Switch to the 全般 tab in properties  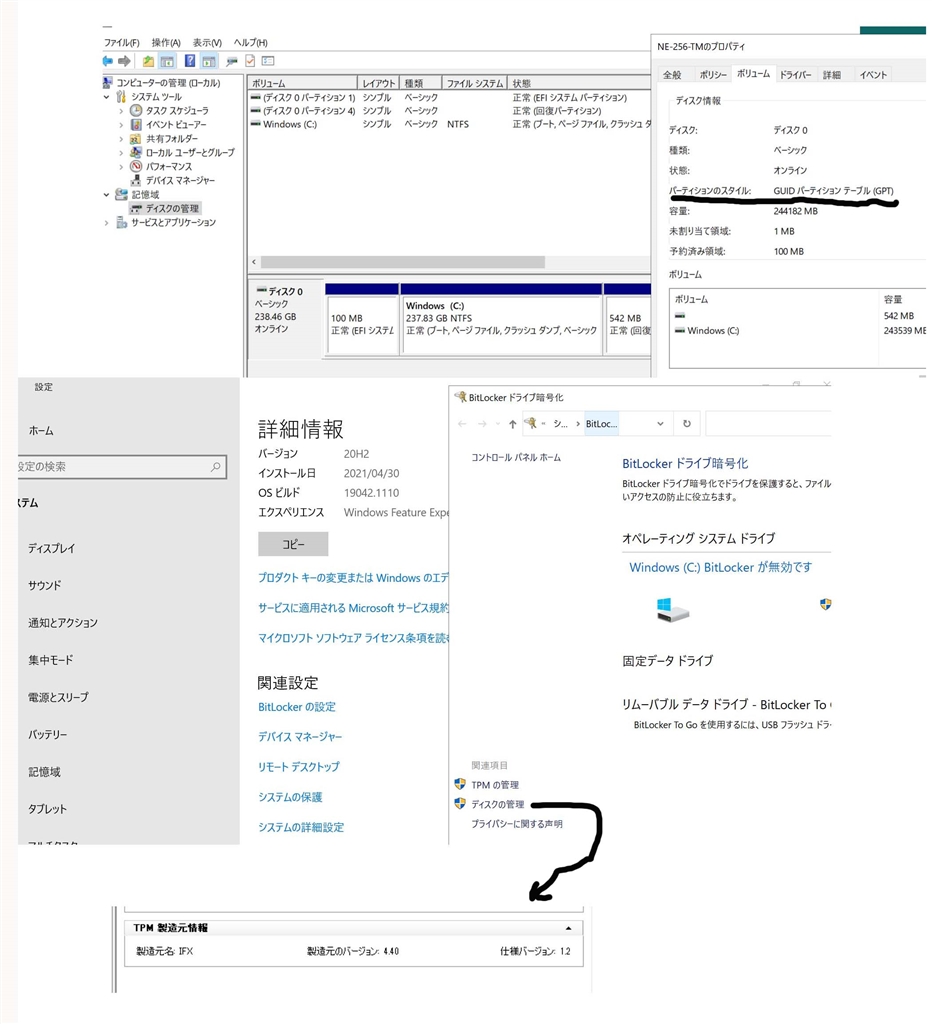672,74
